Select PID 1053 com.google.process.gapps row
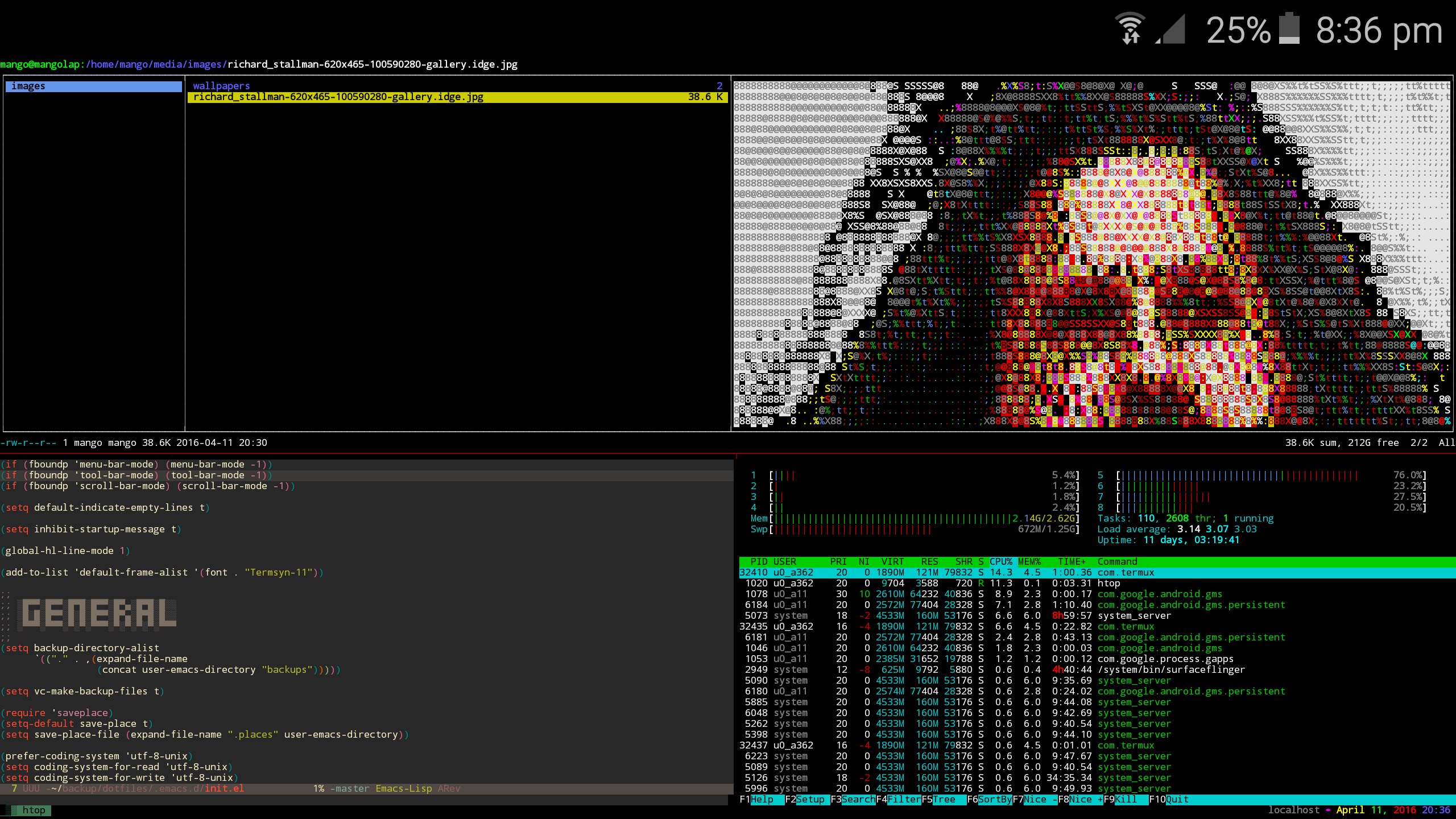 1098,659
